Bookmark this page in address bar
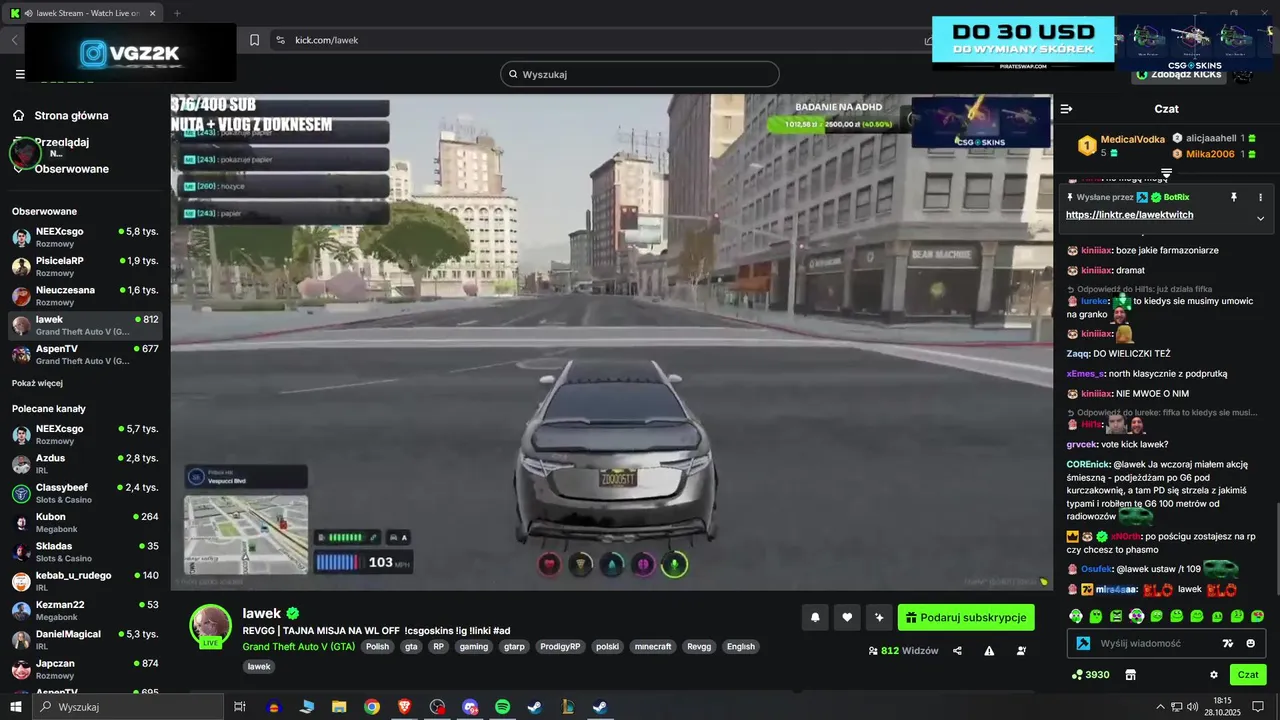1280x720 pixels. click(x=254, y=40)
